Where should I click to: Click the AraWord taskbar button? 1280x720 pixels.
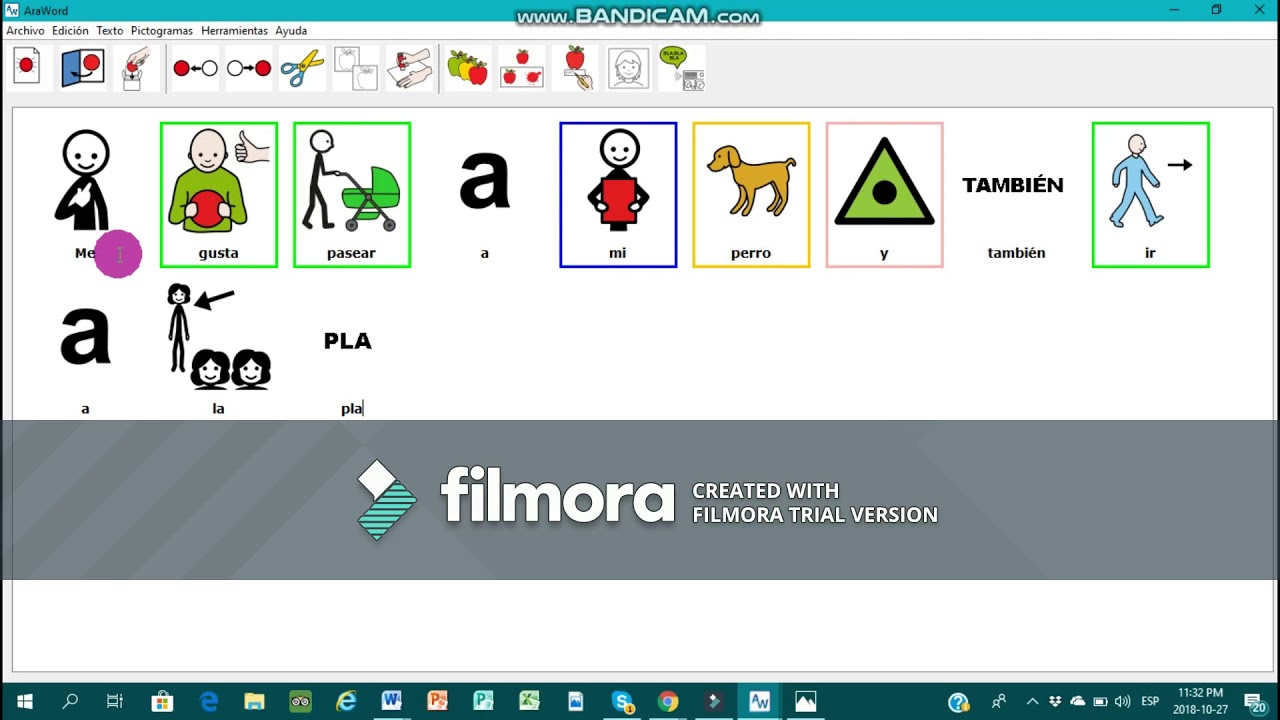coord(760,701)
